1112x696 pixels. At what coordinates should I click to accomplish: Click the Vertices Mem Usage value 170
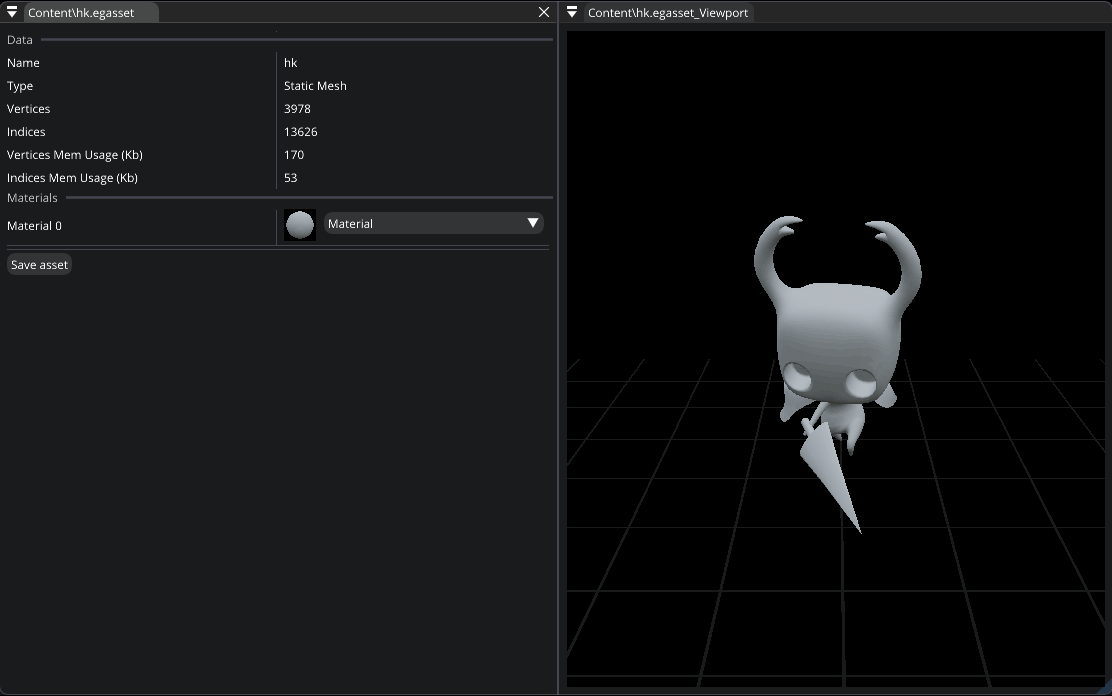[294, 155]
